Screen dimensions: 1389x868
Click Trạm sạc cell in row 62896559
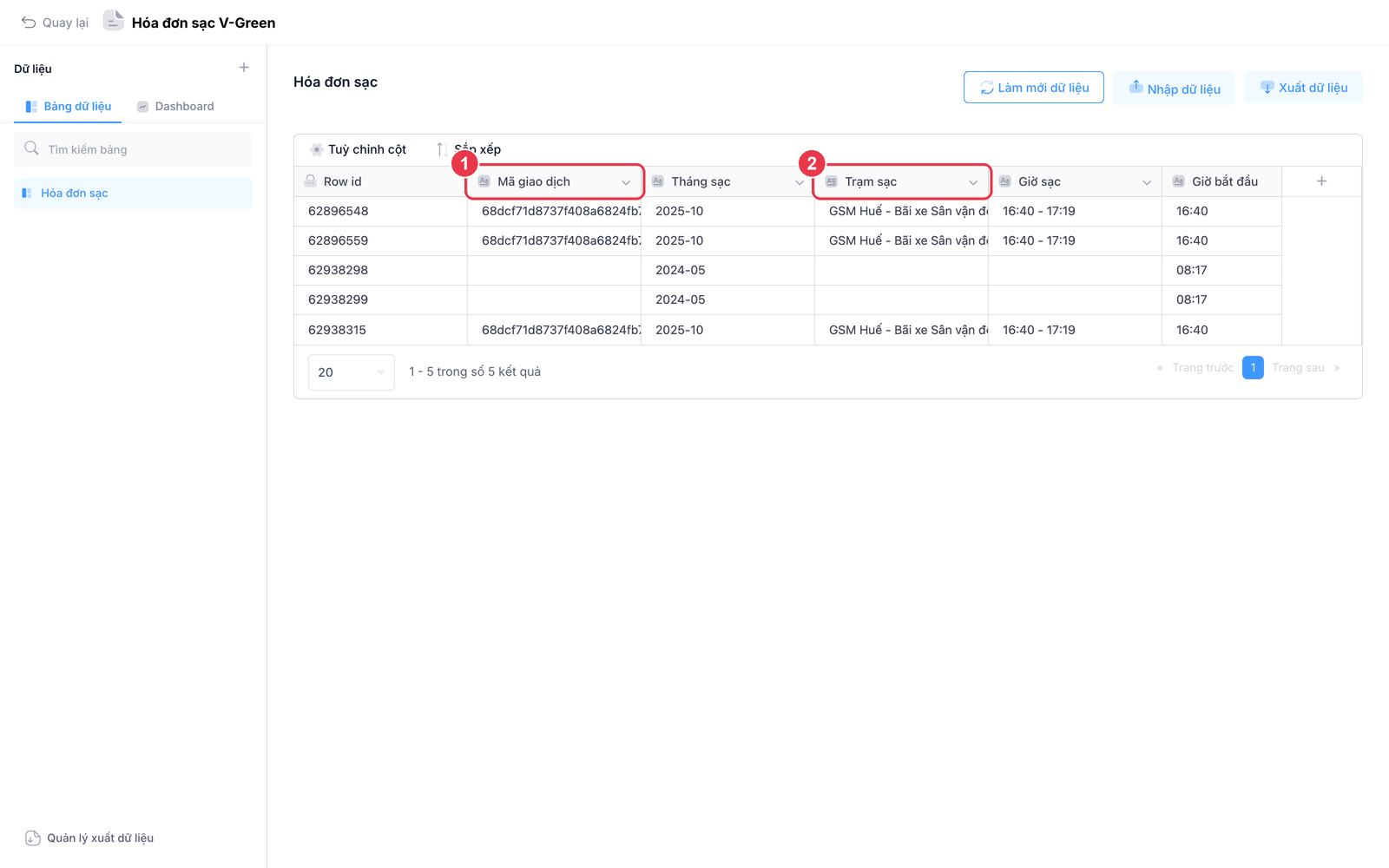[902, 241]
